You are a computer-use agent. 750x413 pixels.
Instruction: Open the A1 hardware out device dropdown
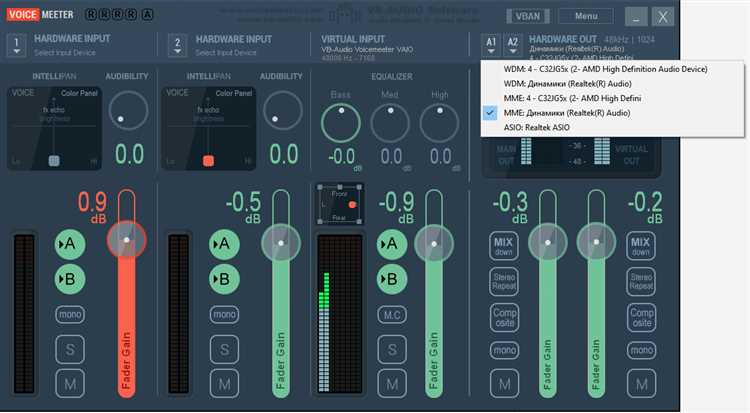pyautogui.click(x=491, y=47)
